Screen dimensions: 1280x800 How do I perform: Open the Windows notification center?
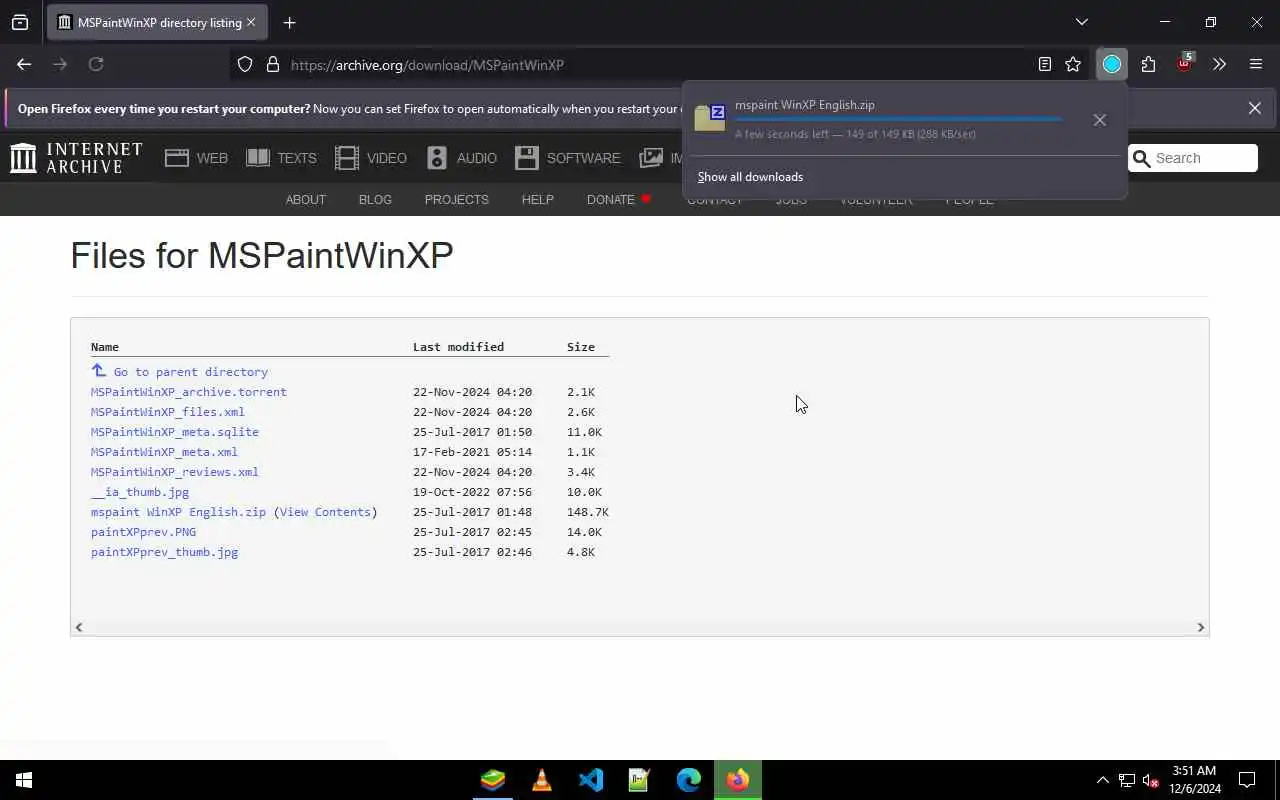pos(1247,780)
